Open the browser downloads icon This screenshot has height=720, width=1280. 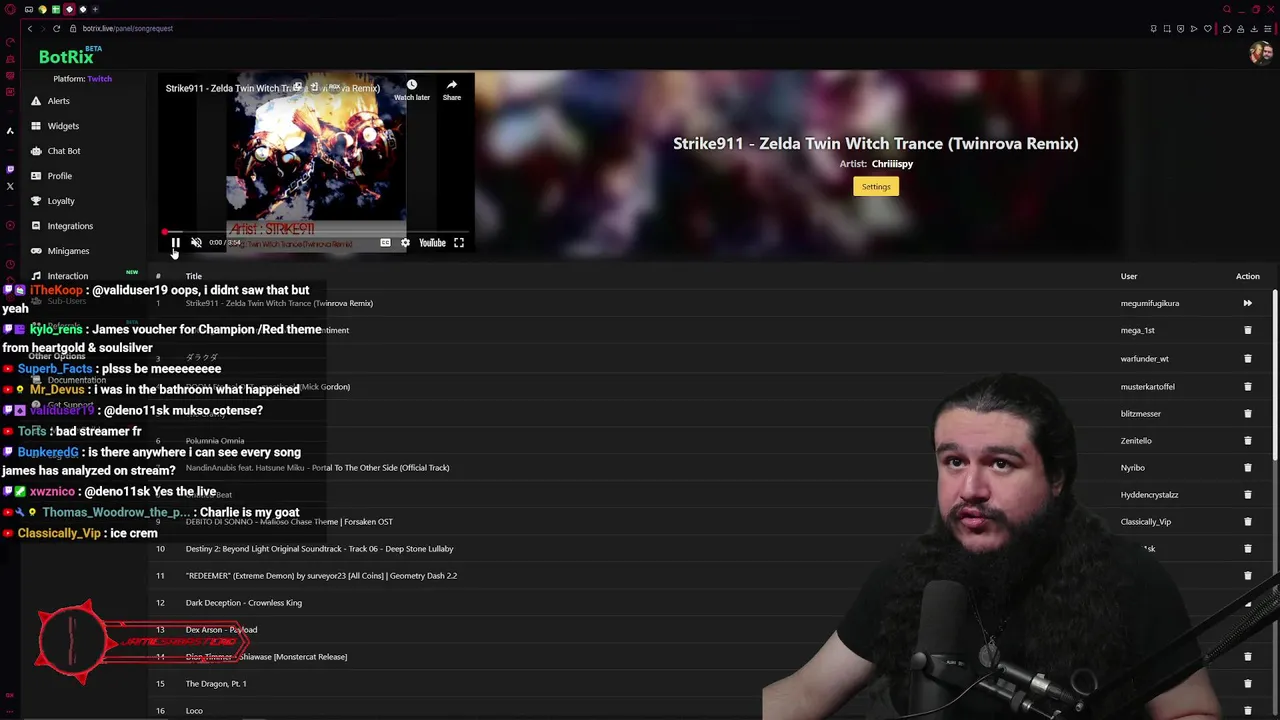click(x=1253, y=28)
